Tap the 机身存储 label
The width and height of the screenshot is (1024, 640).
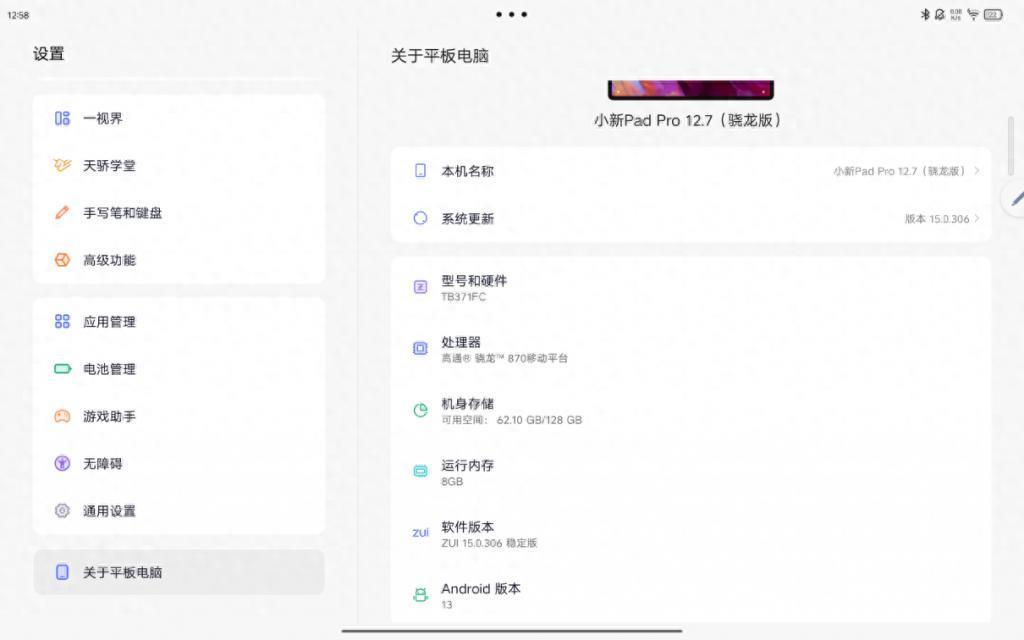(x=467, y=404)
